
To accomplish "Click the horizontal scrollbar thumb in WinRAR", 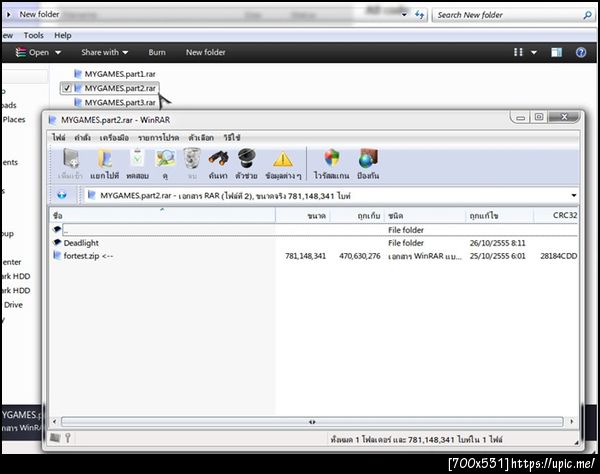I will (312, 422).
